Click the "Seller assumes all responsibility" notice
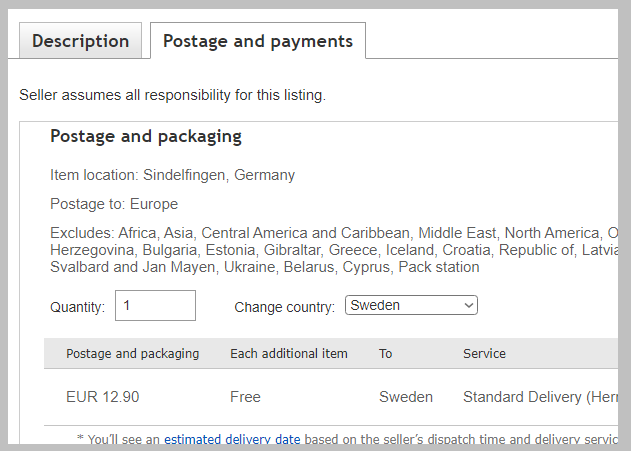The width and height of the screenshot is (631, 451). pyautogui.click(x=172, y=96)
